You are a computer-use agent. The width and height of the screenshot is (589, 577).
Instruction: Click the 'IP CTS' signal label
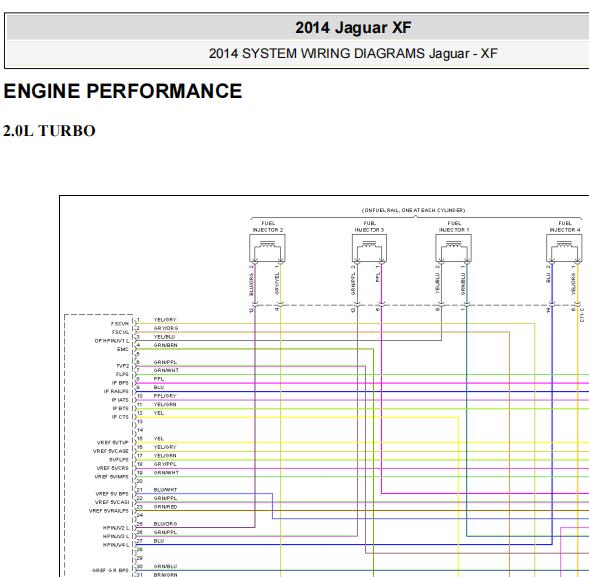pos(120,417)
